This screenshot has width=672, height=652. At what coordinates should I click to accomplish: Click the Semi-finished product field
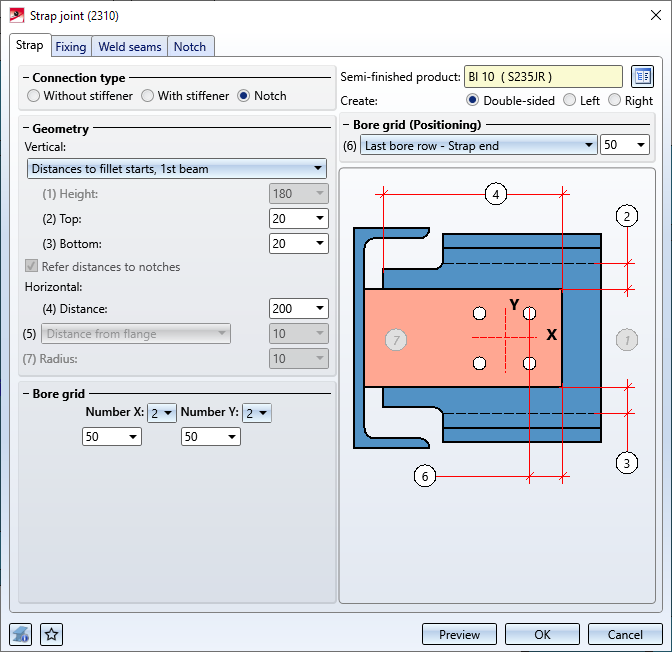pos(543,77)
